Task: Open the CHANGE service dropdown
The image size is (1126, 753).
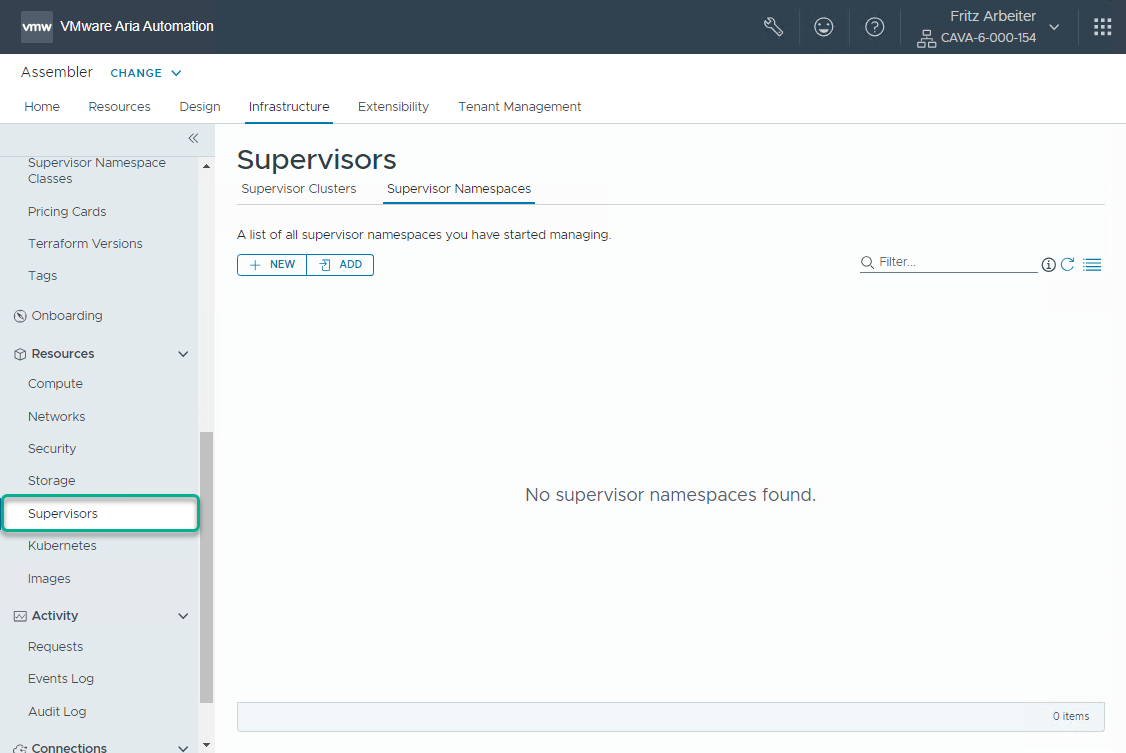Action: (146, 73)
